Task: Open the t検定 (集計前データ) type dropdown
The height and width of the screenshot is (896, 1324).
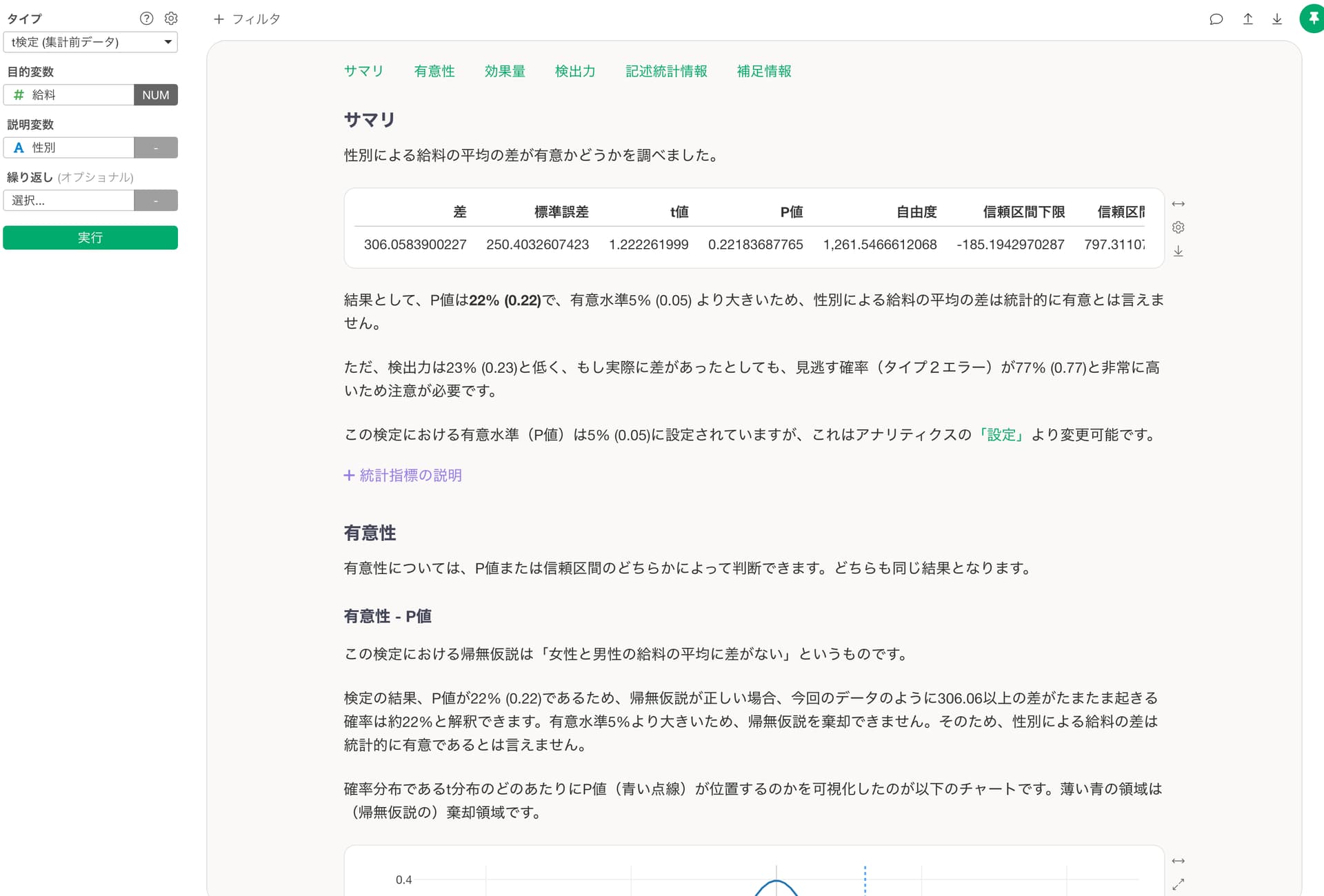Action: pyautogui.click(x=90, y=42)
